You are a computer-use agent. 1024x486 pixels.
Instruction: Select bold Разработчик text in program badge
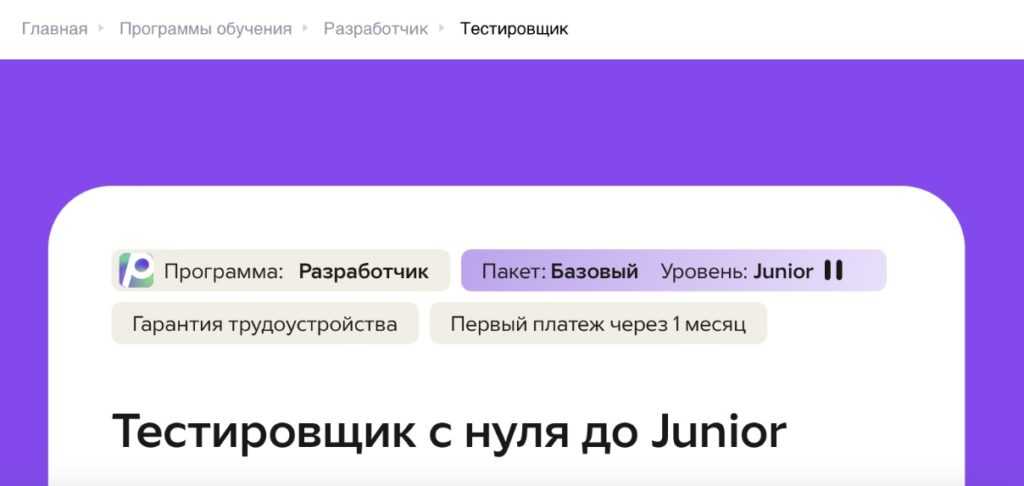pos(363,271)
